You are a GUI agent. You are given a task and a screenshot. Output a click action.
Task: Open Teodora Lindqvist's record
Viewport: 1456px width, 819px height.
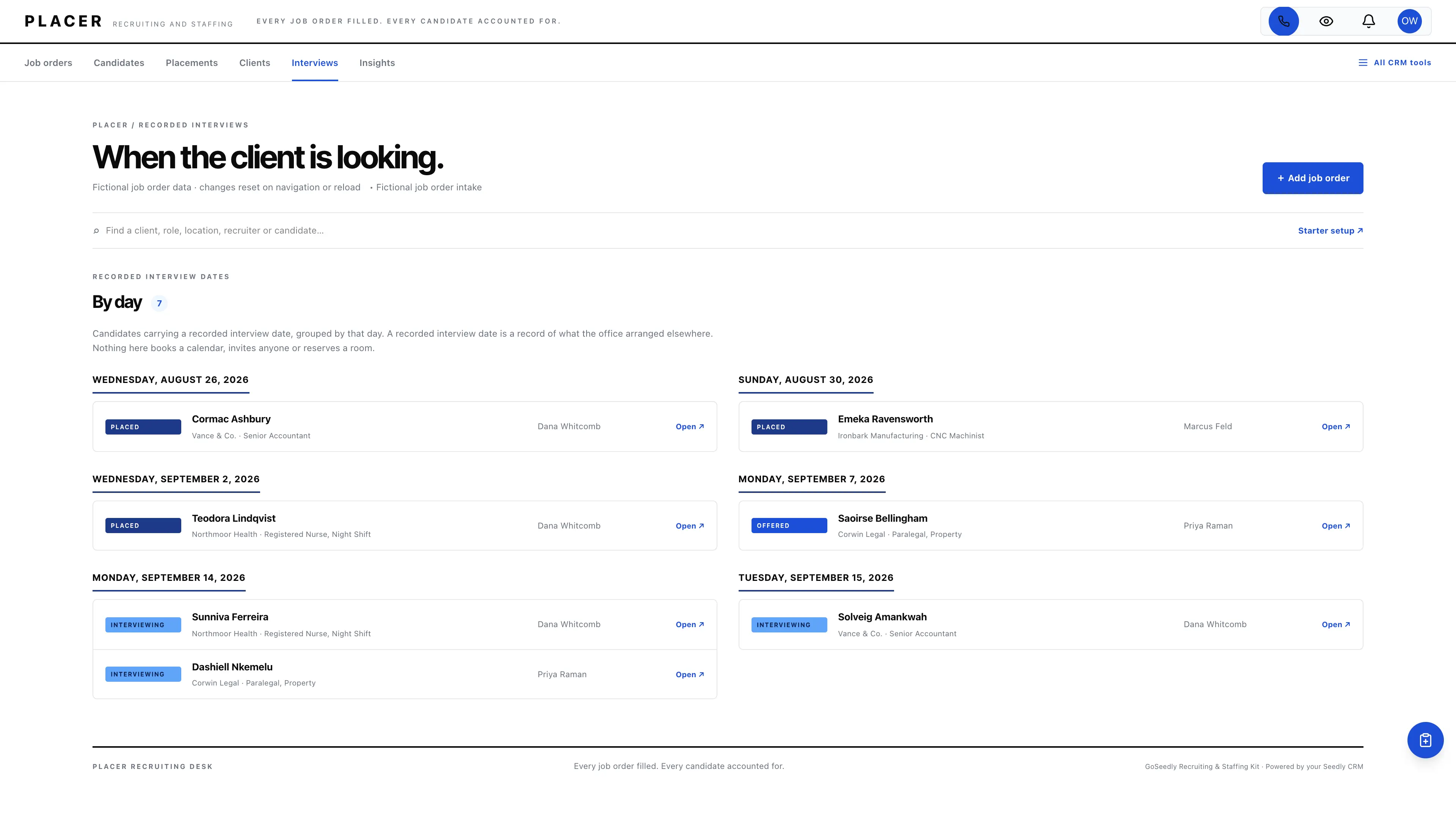[690, 526]
